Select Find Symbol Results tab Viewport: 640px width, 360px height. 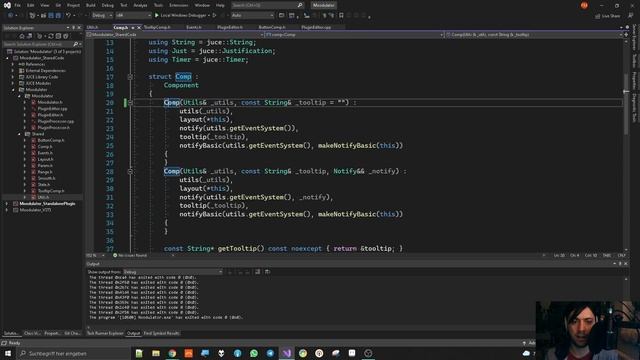tap(161, 333)
